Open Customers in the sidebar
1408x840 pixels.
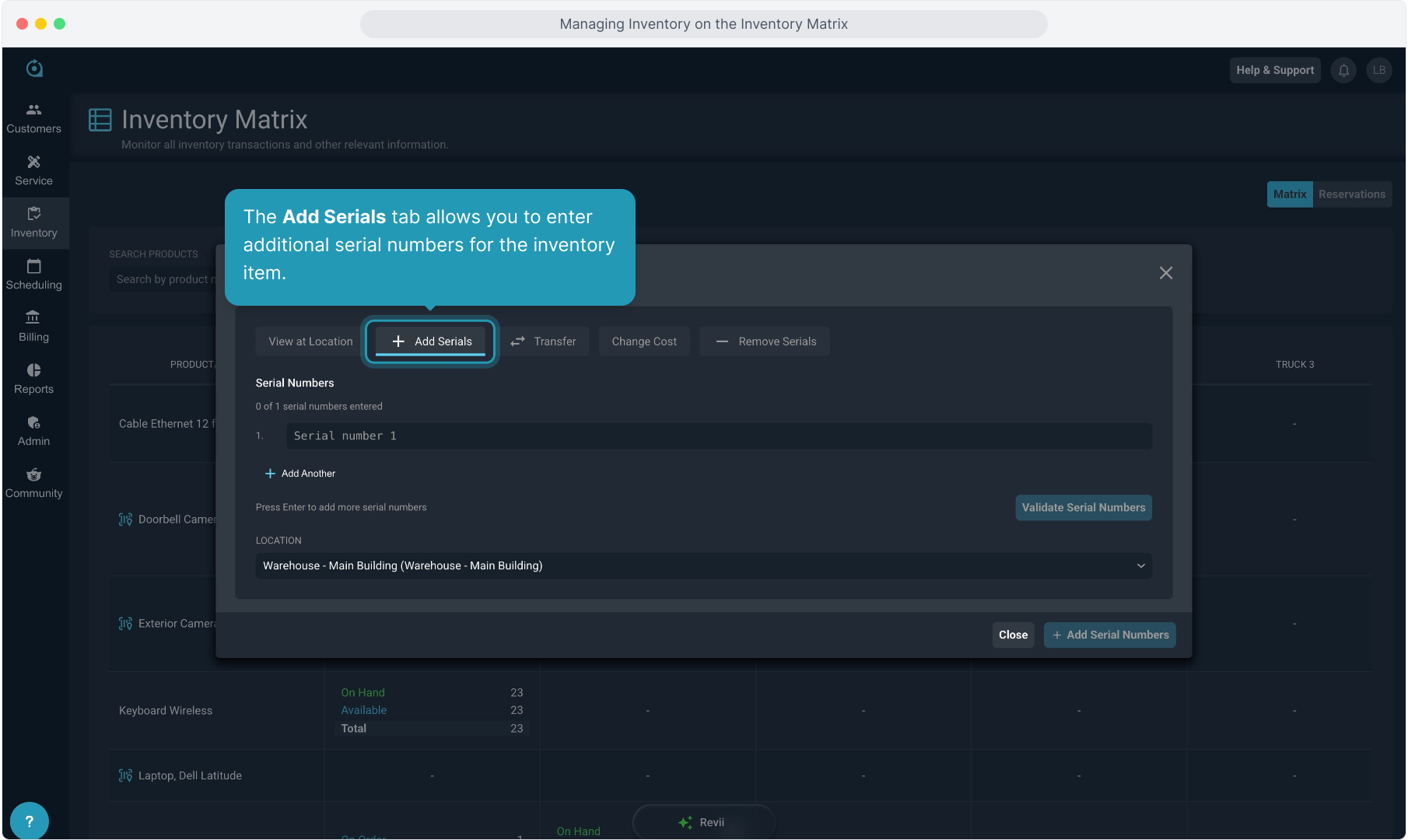(33, 118)
